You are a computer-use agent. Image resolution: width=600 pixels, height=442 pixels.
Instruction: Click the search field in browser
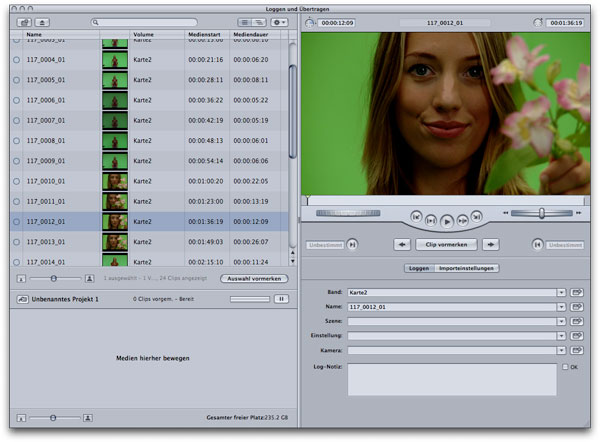click(x=144, y=23)
